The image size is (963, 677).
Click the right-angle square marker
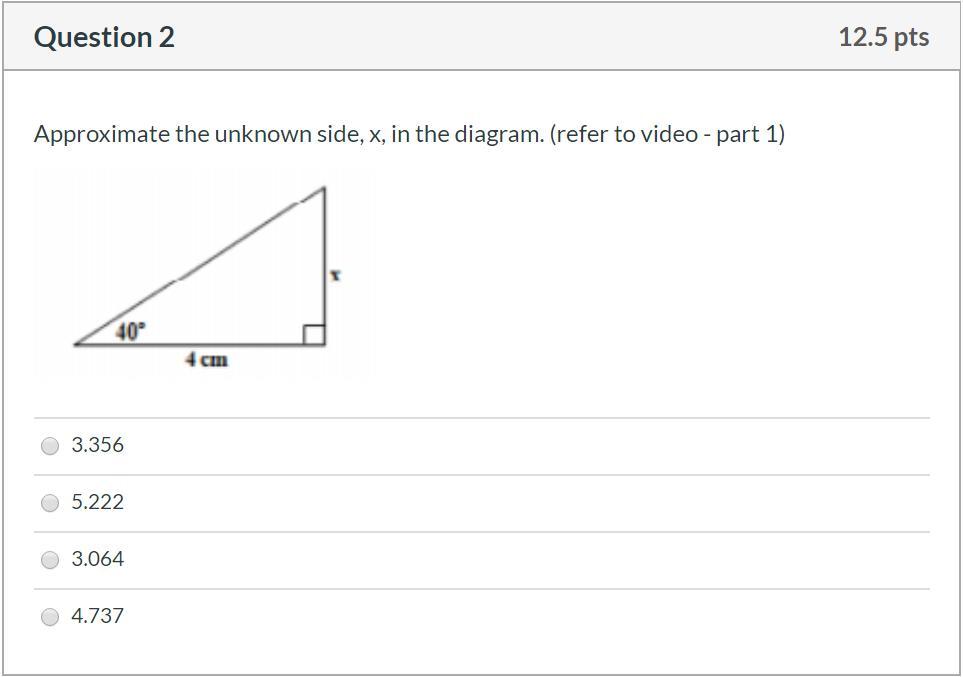pyautogui.click(x=313, y=335)
